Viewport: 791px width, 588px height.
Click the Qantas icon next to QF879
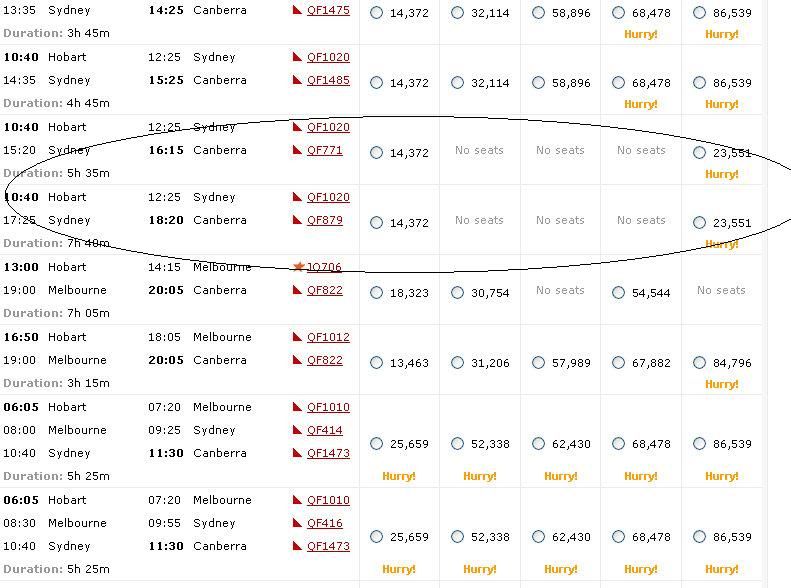coord(297,220)
